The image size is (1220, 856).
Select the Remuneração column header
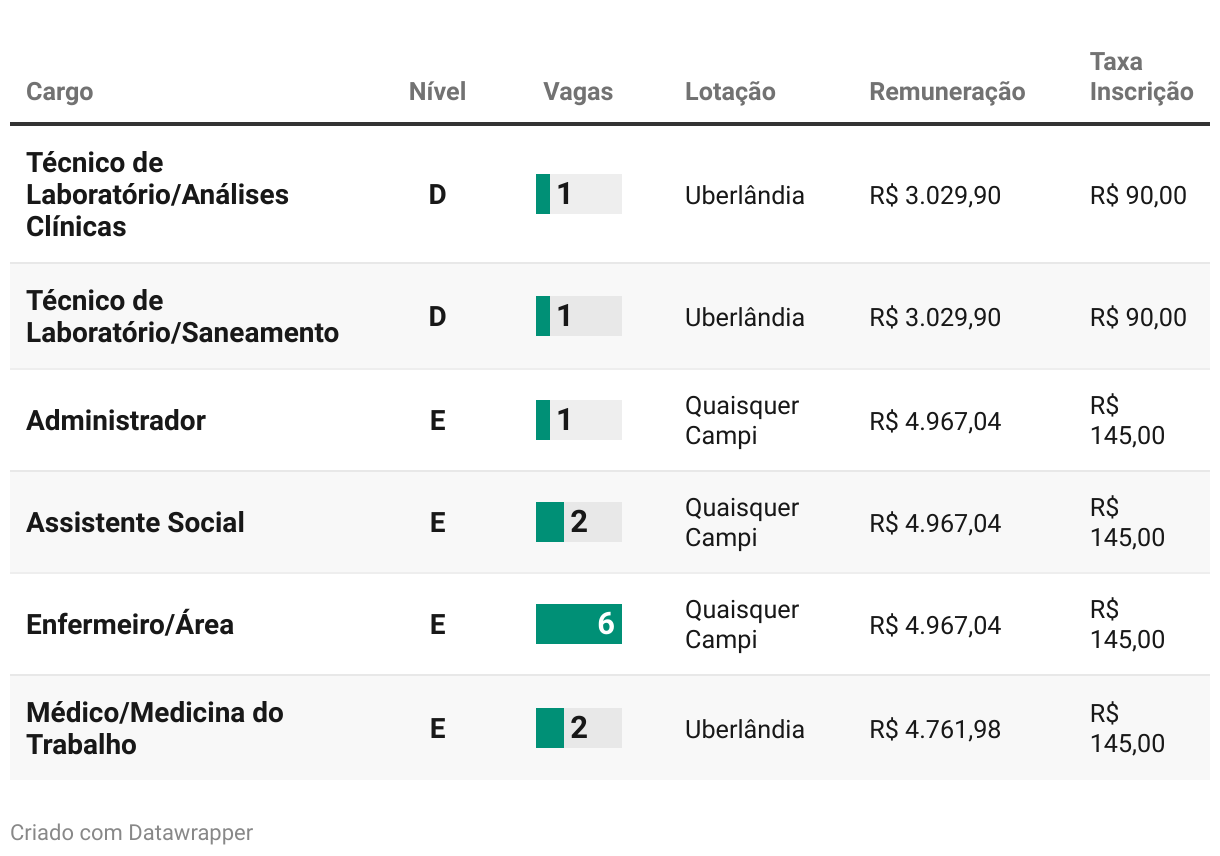coord(947,92)
